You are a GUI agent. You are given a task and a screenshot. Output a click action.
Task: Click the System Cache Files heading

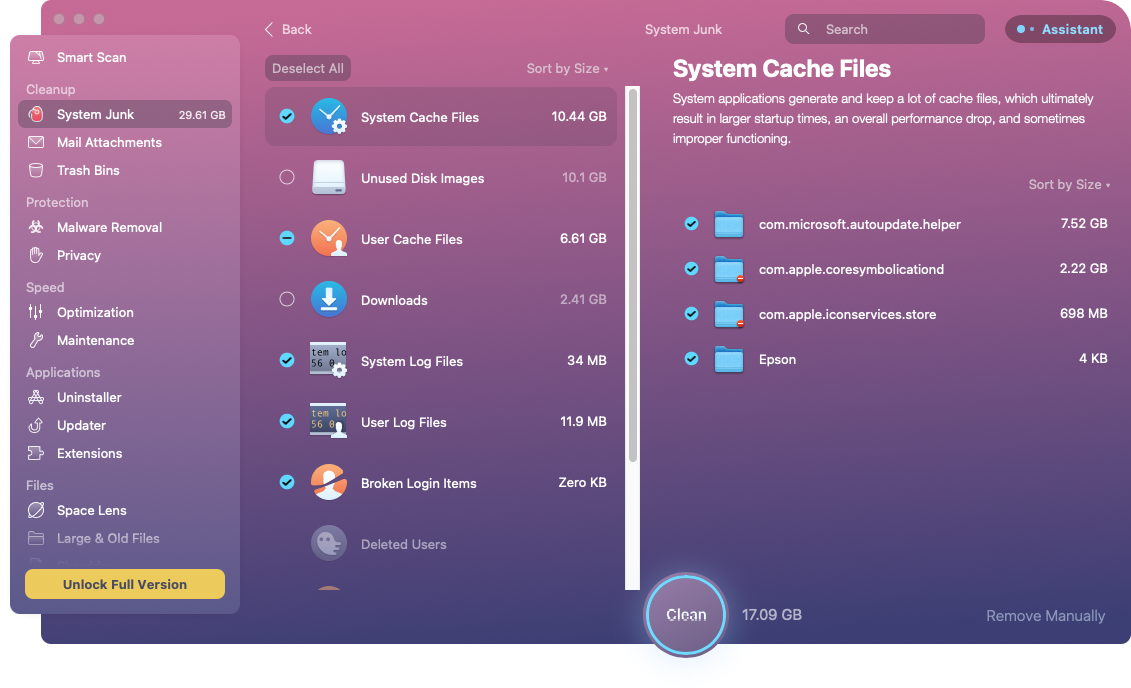782,69
